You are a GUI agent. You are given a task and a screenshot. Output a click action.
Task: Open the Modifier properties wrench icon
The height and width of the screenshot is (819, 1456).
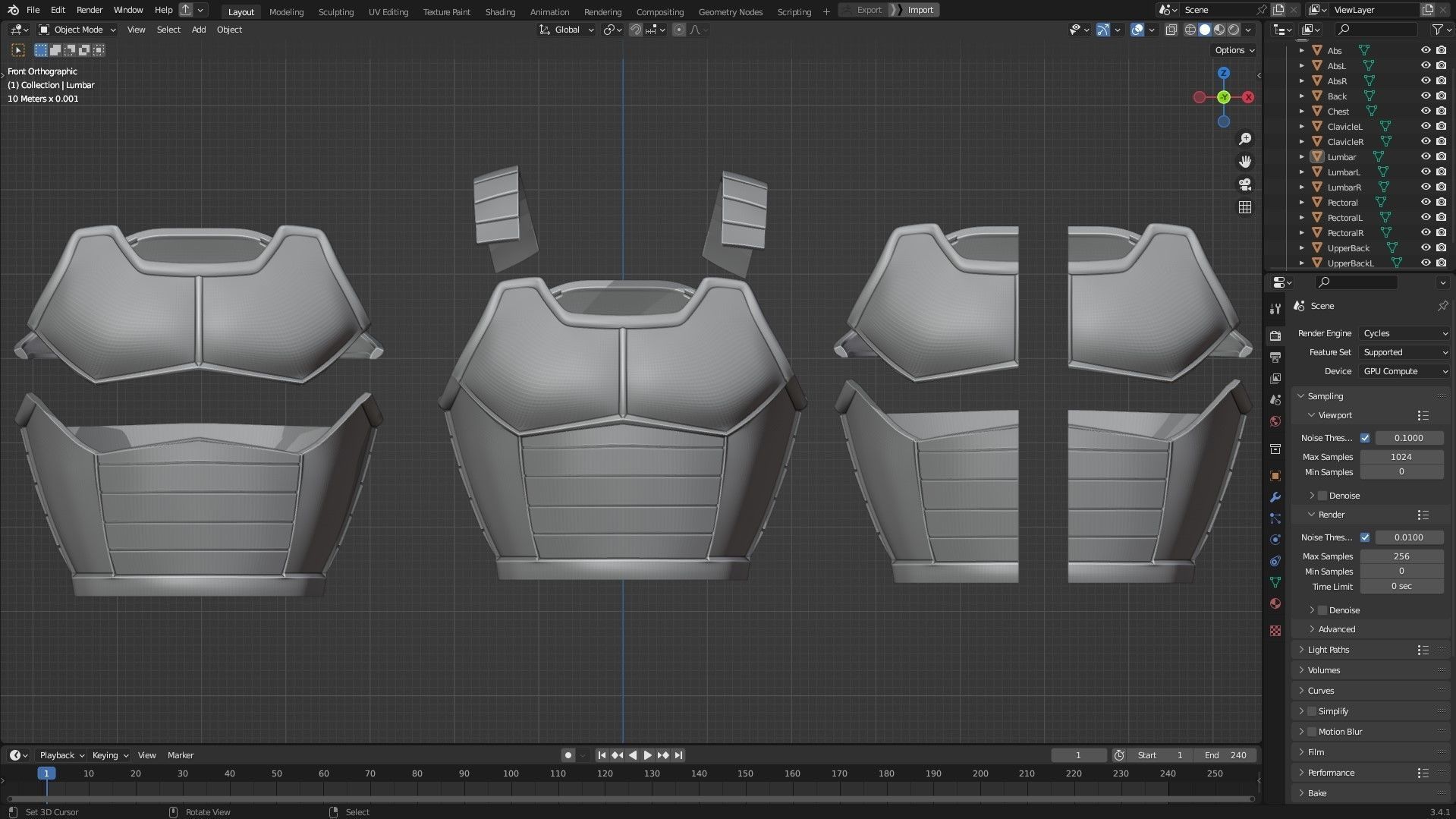[x=1275, y=497]
